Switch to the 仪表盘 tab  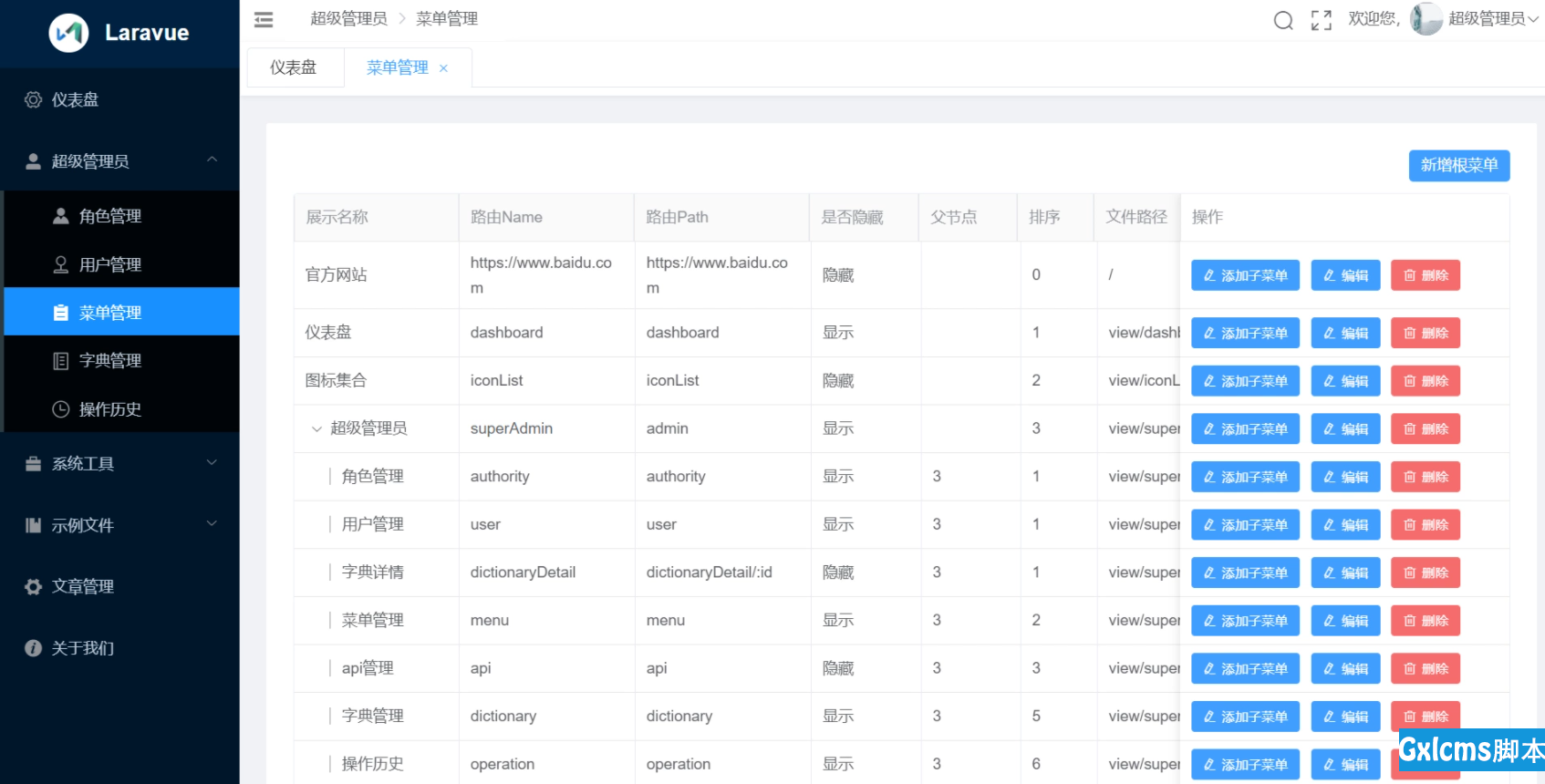coord(294,67)
